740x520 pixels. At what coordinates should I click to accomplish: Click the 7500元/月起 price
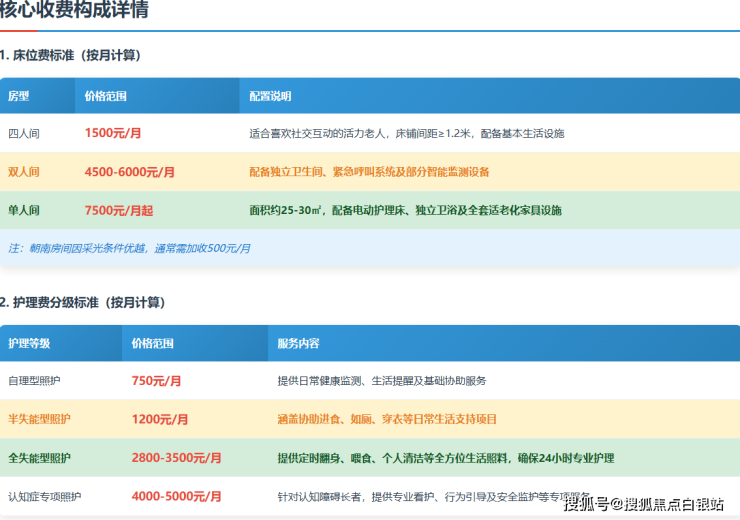[x=119, y=211]
